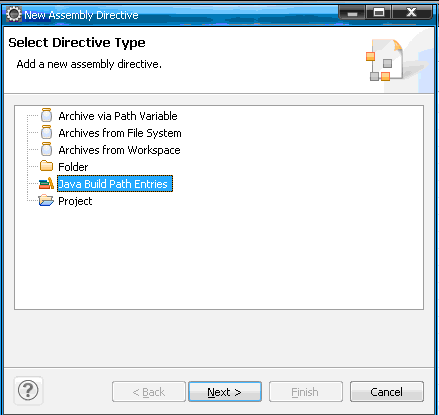Click the disabled < Back button
Viewport: 439px width, 415px height.
[149, 392]
